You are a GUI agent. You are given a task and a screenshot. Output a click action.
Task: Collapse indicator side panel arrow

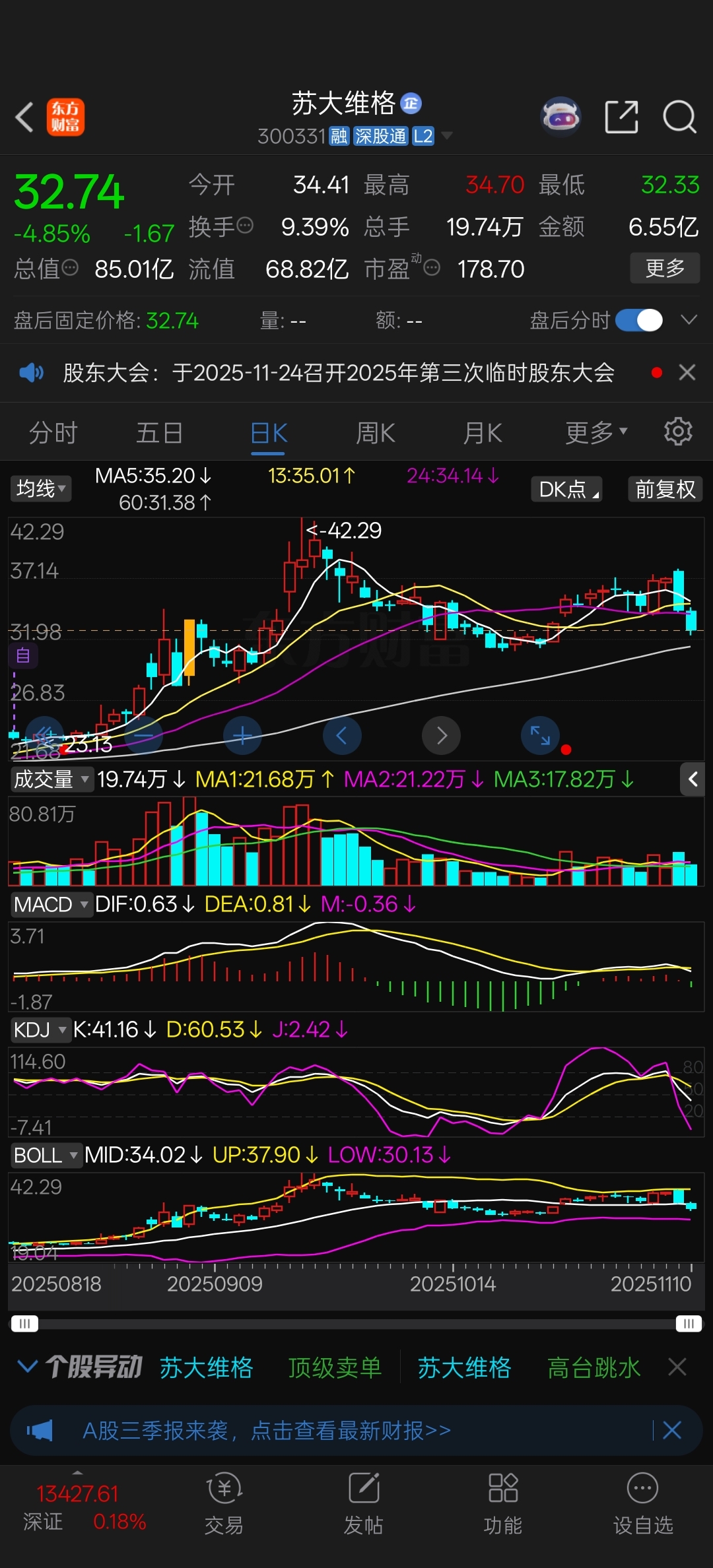693,779
